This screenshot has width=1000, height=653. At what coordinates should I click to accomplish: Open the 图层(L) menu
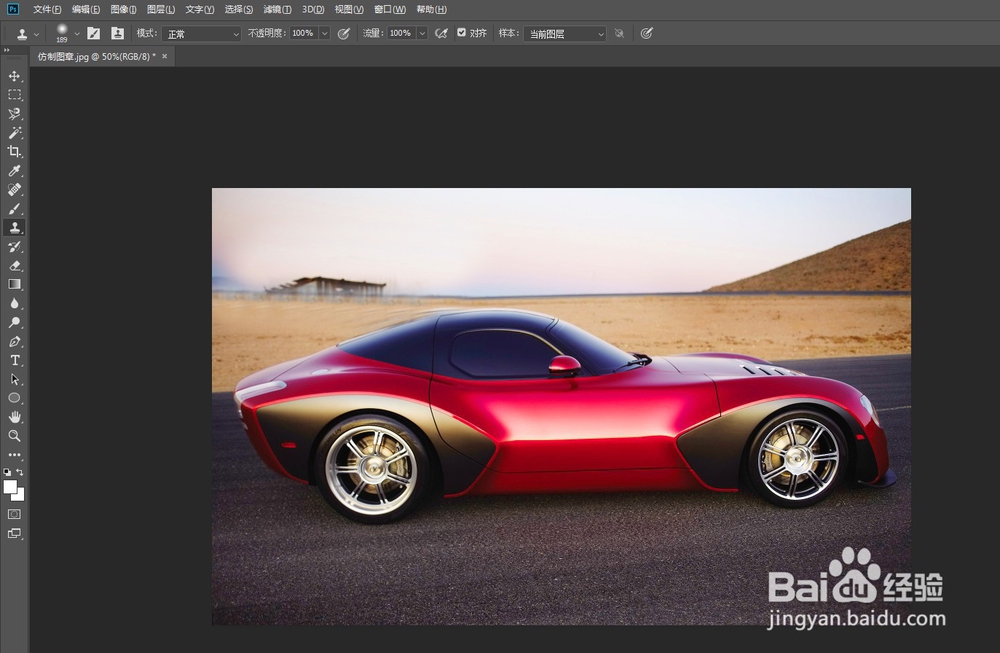point(161,10)
